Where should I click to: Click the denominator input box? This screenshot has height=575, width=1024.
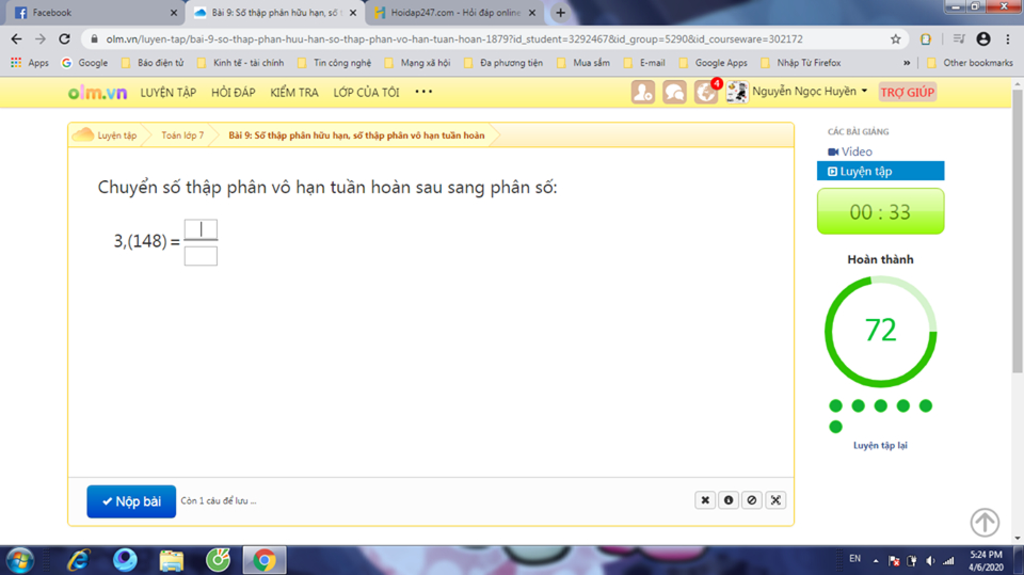200,255
